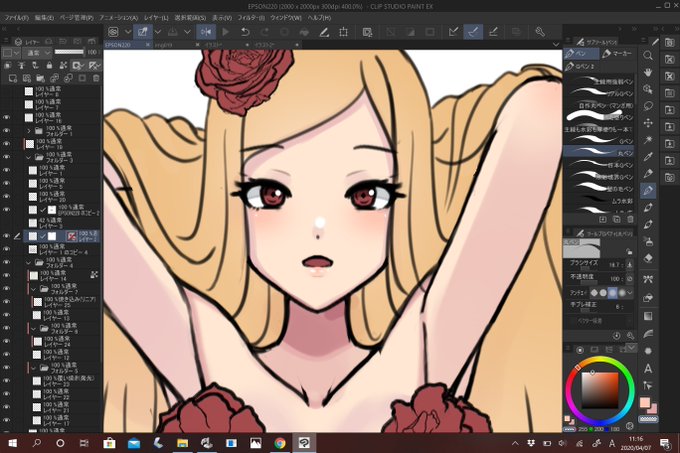Select the Text tool (A icon)
Image resolution: width=680 pixels, height=453 pixels.
coord(648,368)
